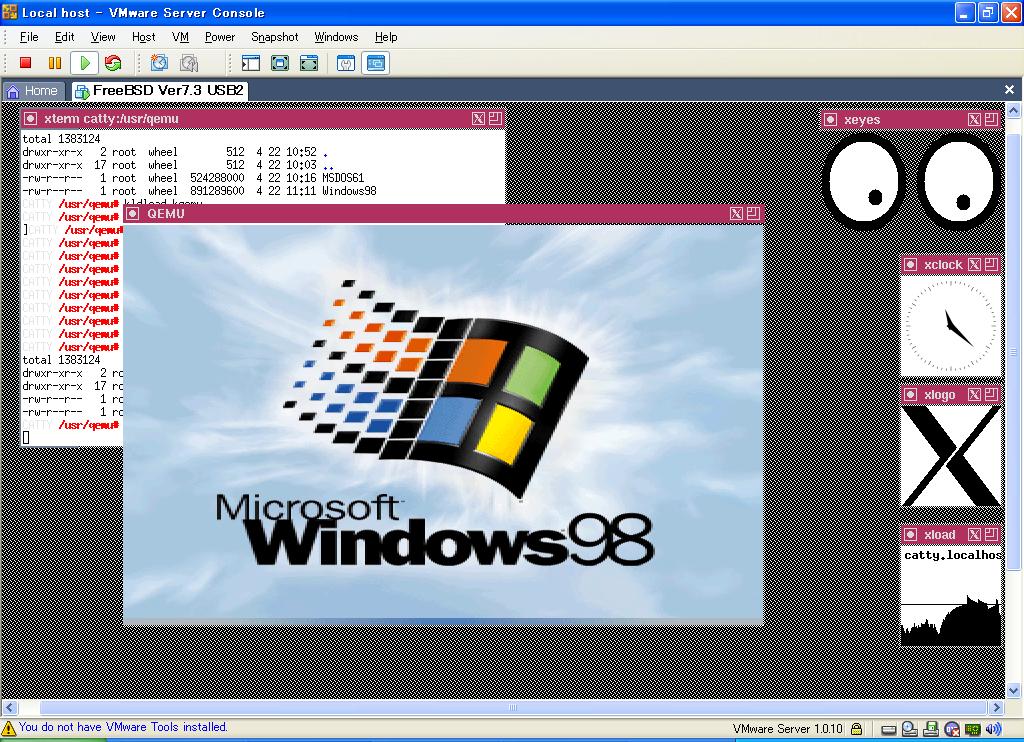Click the resize button on the xterm title bar
The image size is (1024, 742).
tap(496, 118)
